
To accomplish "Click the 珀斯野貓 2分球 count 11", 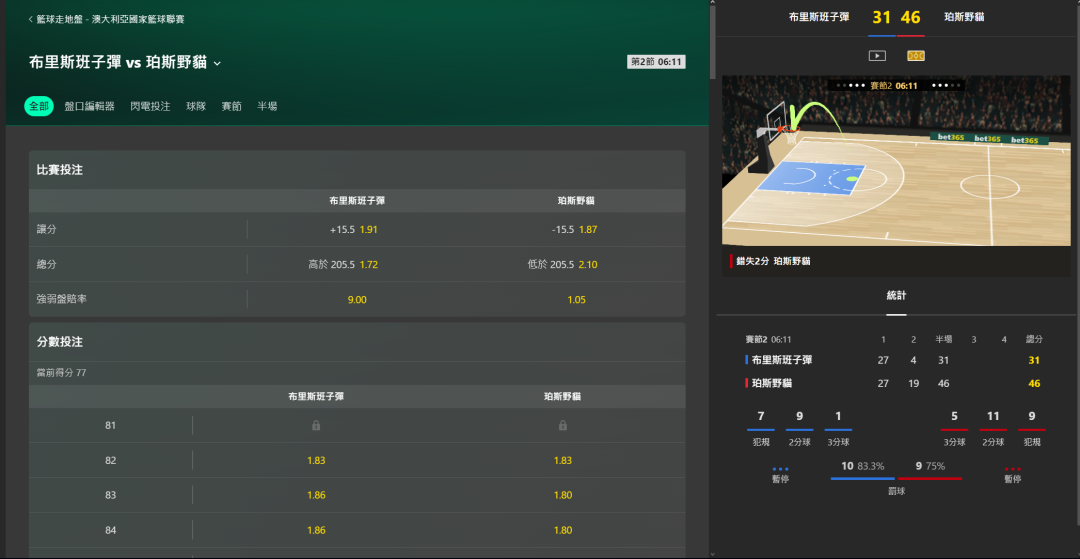I will tap(993, 416).
